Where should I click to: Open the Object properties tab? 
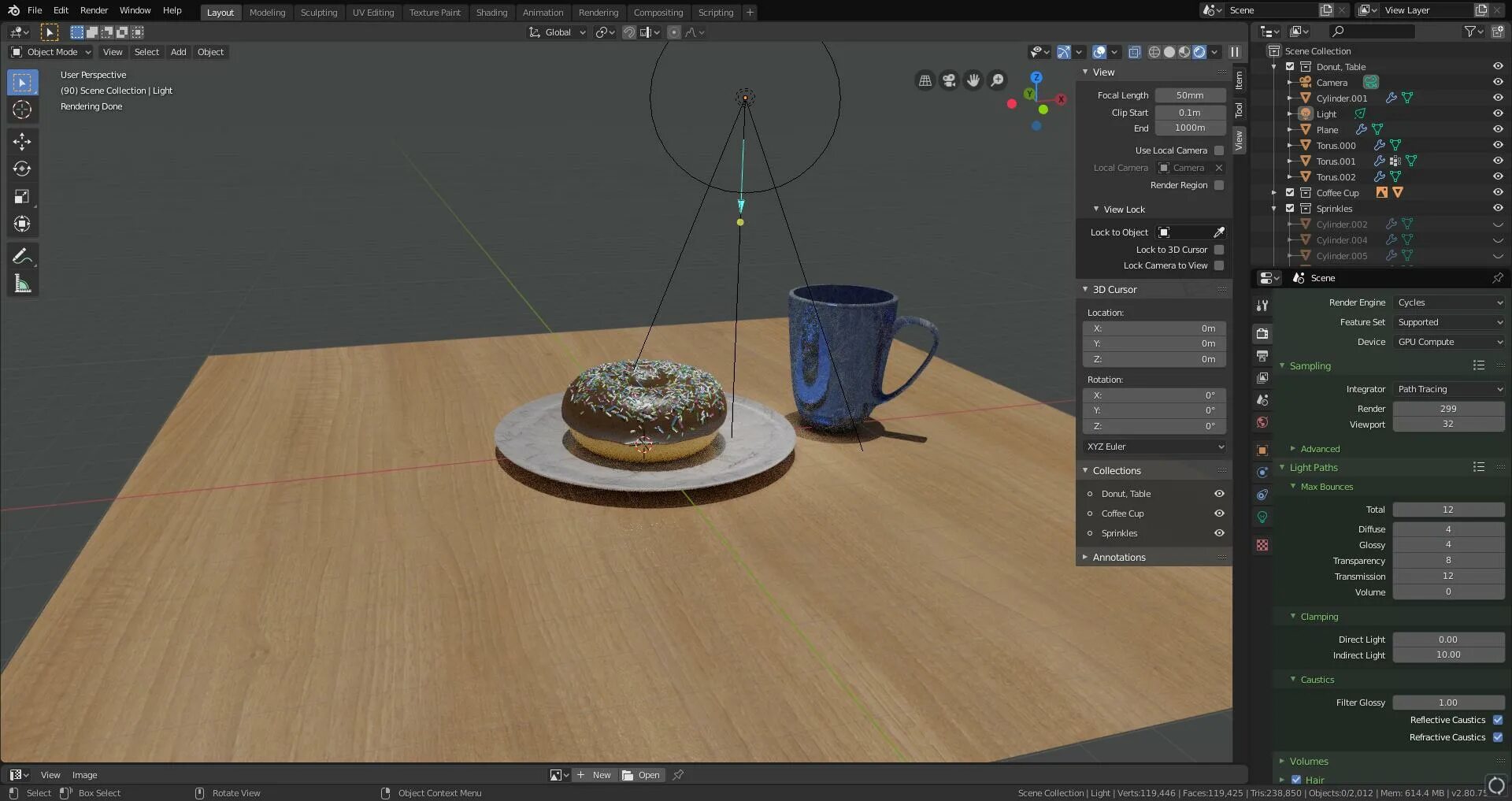[x=1262, y=451]
